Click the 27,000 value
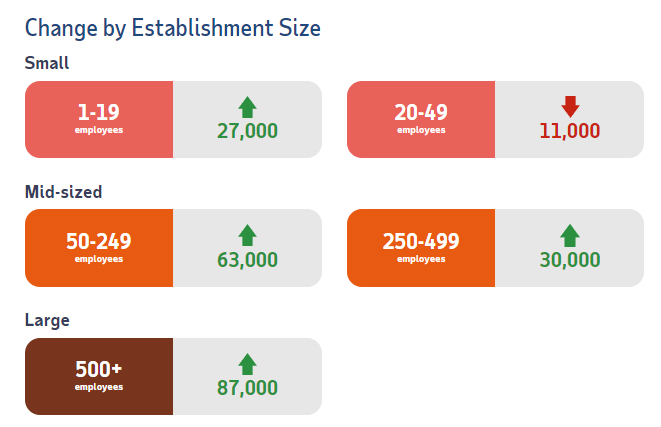The image size is (661, 427). [247, 131]
